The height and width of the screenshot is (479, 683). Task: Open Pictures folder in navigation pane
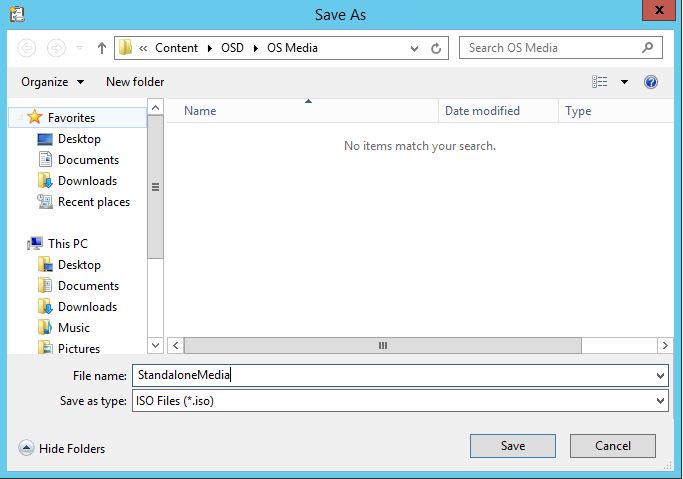[78, 349]
